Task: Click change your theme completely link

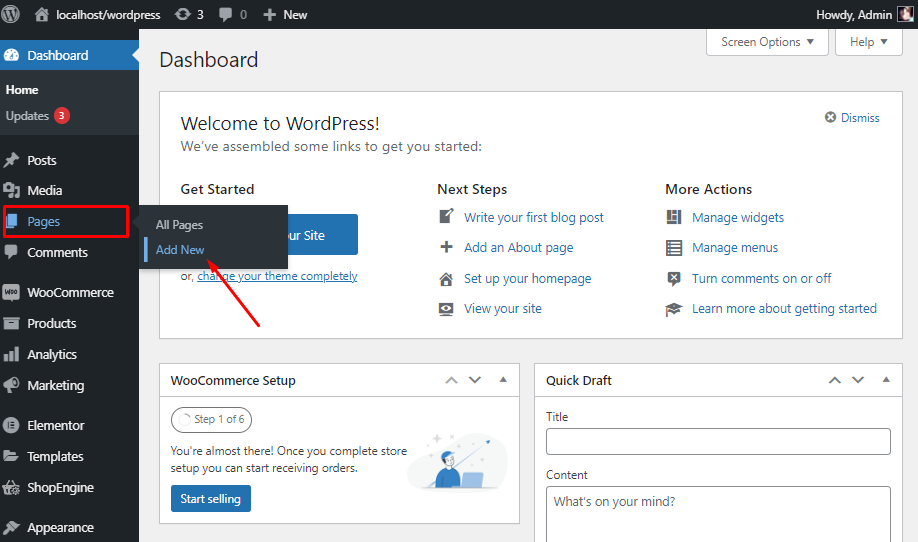Action: click(277, 276)
